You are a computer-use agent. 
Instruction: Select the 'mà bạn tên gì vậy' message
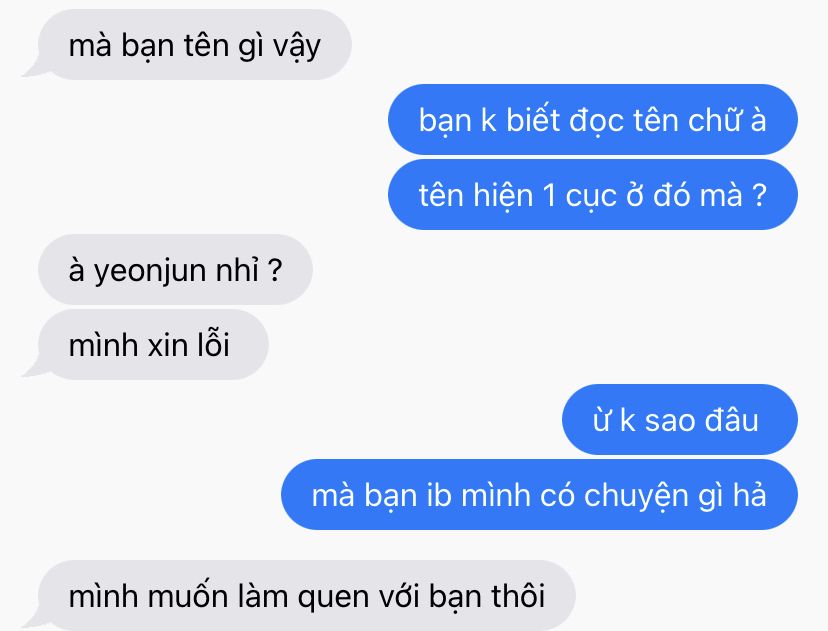pos(194,45)
